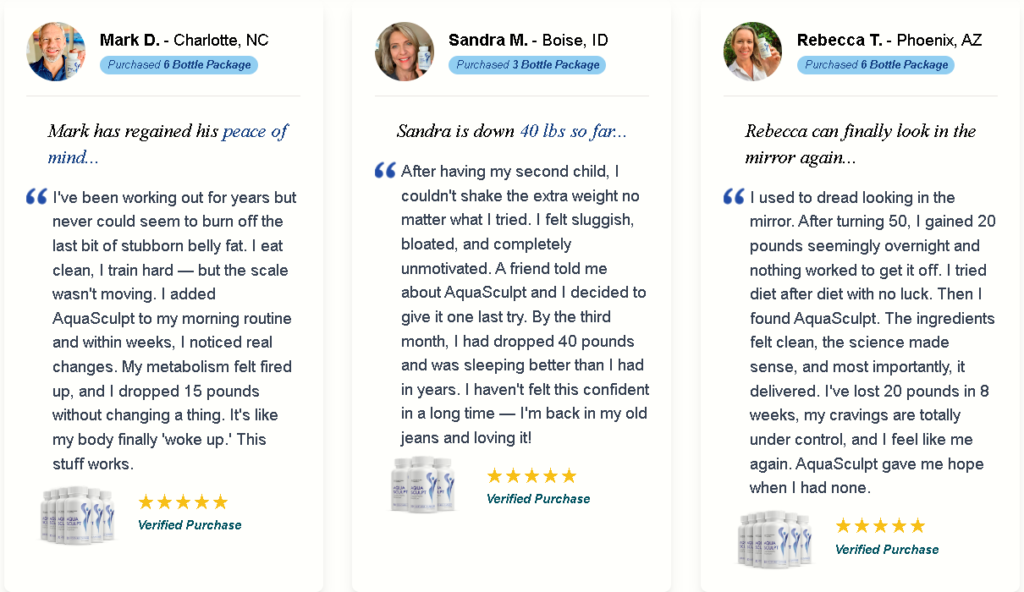Click 'Verified Purchase' under Rebecca's review

(x=887, y=549)
